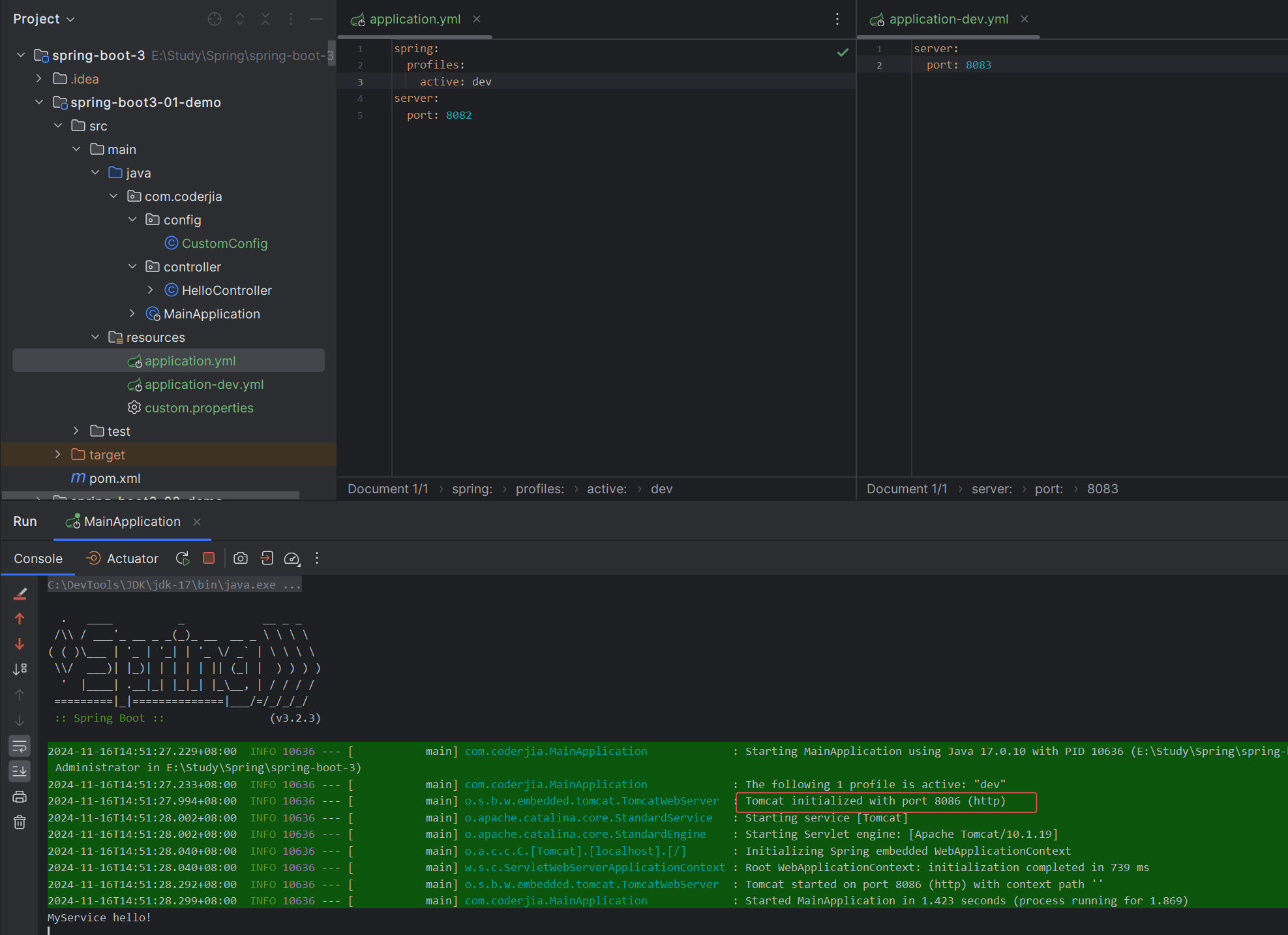The image size is (1288, 935).
Task: Collapse the spring-boot-3 root node
Action: coord(21,55)
